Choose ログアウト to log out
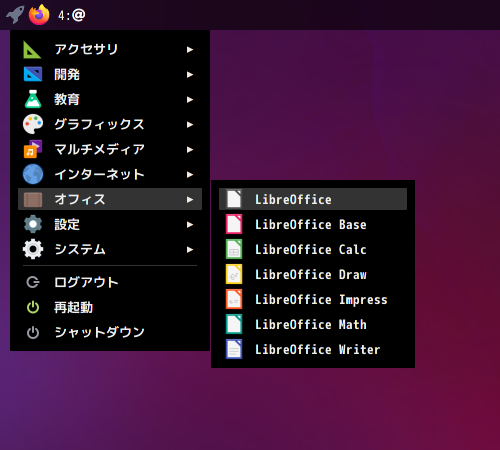 point(110,282)
